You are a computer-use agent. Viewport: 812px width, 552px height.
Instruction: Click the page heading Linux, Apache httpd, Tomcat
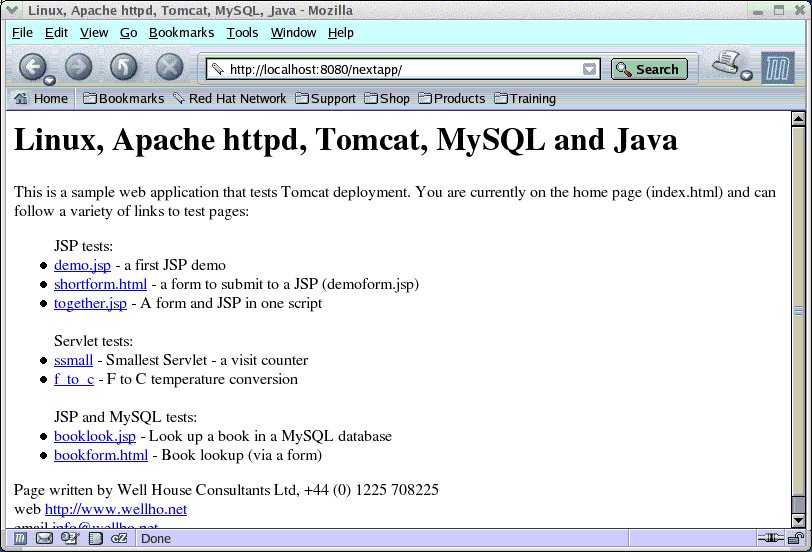345,140
